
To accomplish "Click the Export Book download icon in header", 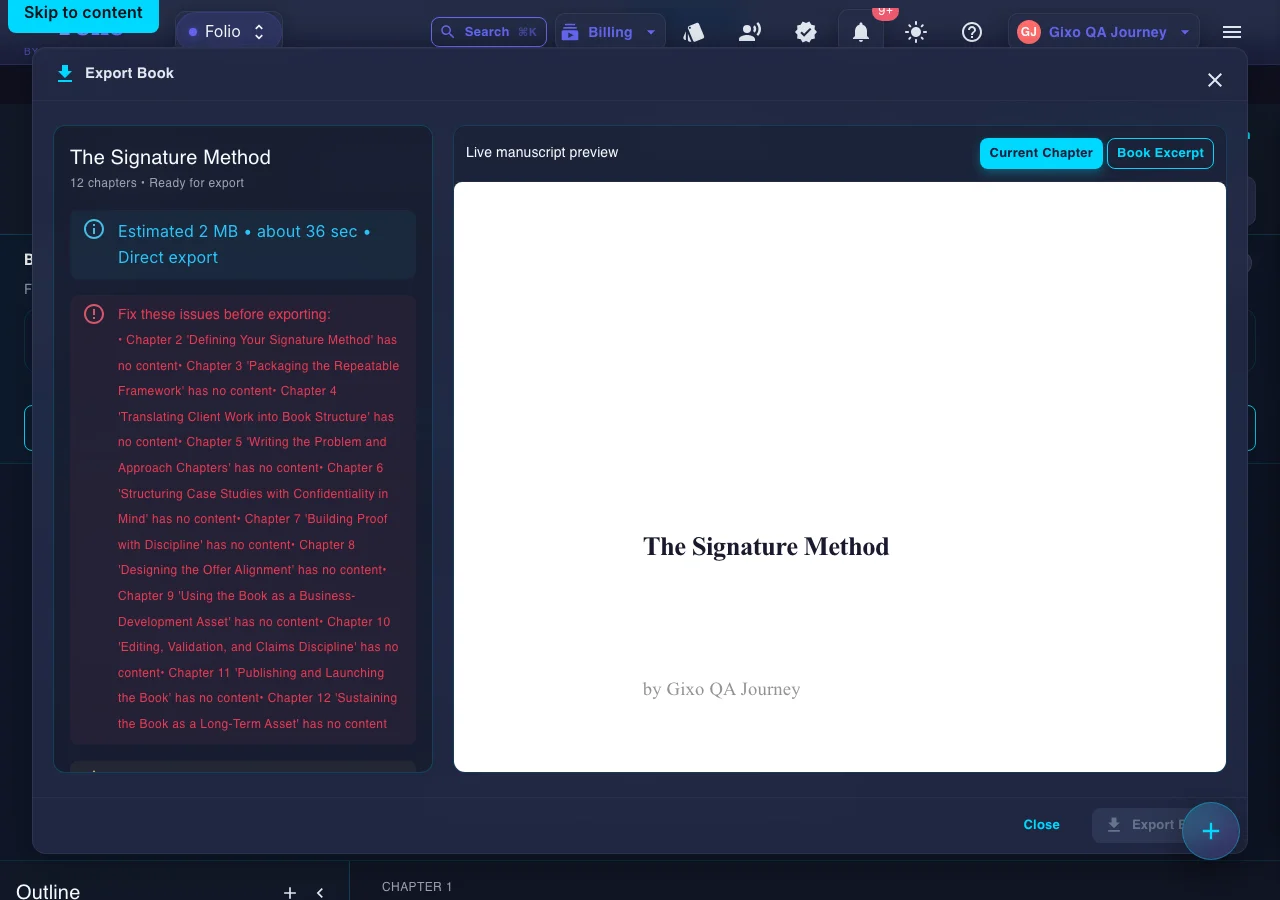I will tap(65, 73).
